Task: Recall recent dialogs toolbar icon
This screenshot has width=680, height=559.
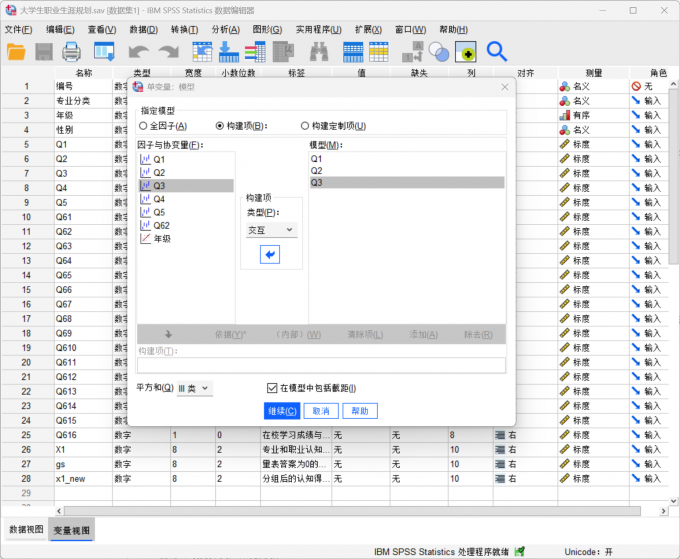Action: (104, 52)
